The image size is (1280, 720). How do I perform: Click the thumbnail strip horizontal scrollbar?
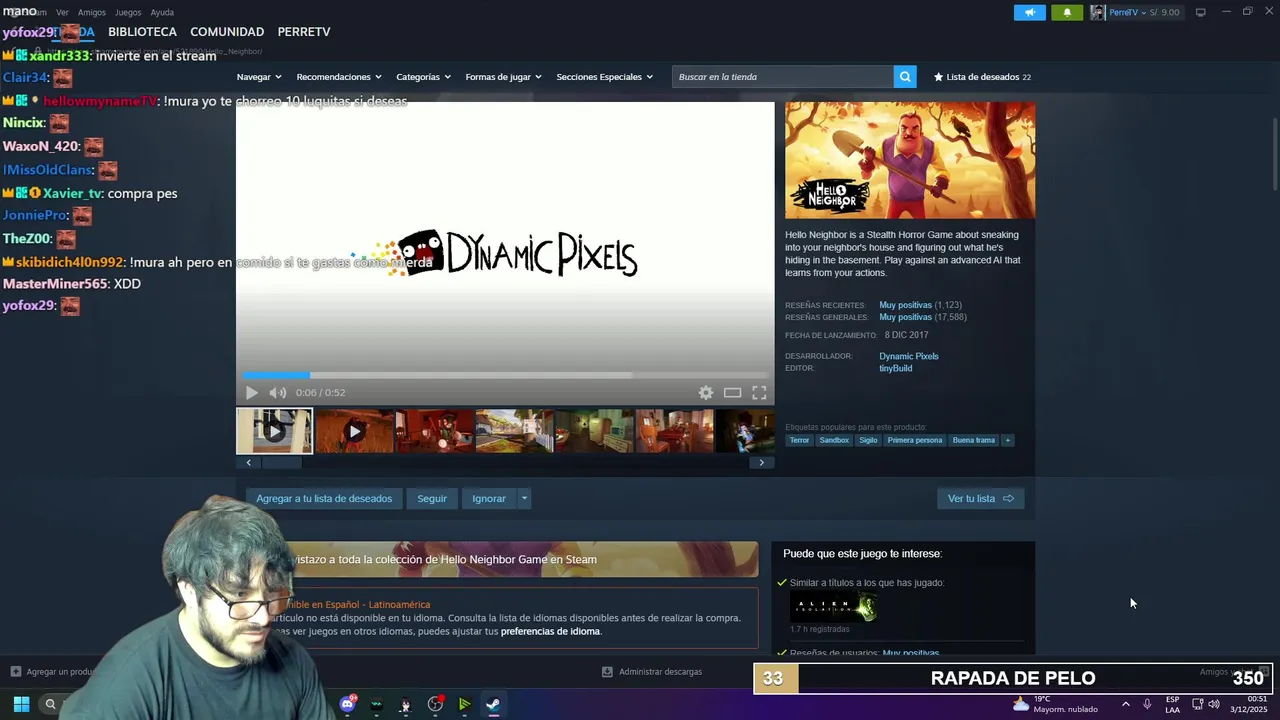click(281, 462)
